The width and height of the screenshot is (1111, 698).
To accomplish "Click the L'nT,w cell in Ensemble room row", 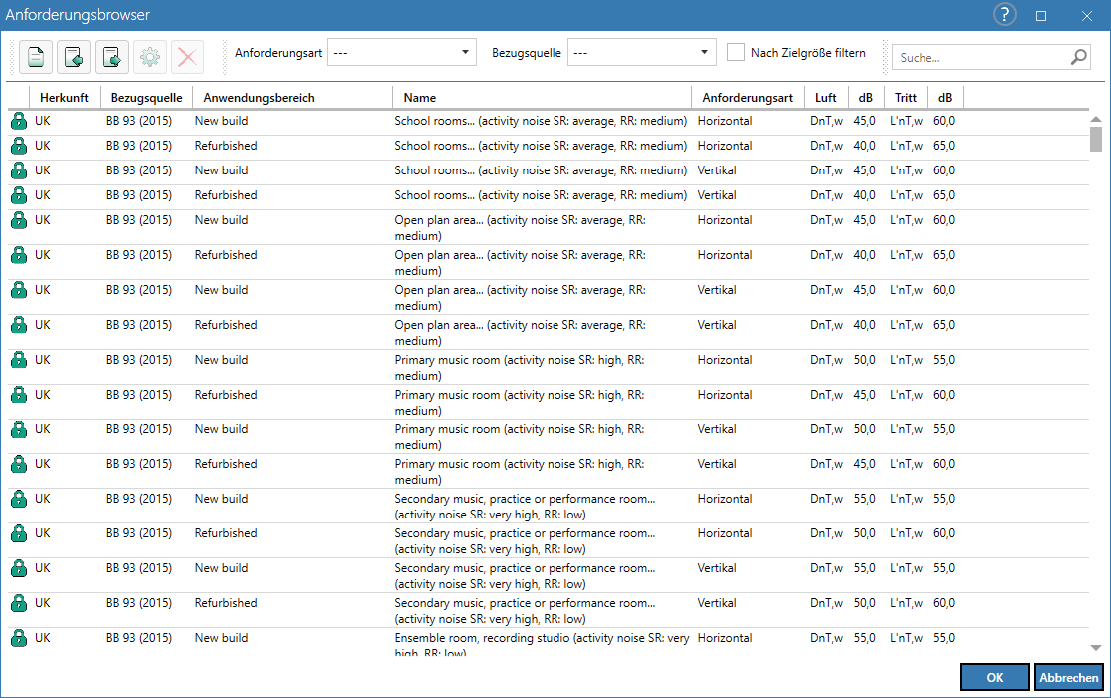I will (906, 638).
